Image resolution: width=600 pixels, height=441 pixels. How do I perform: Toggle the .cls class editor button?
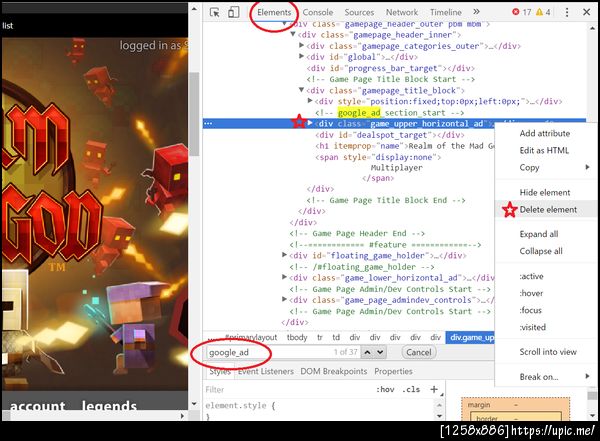coord(411,389)
